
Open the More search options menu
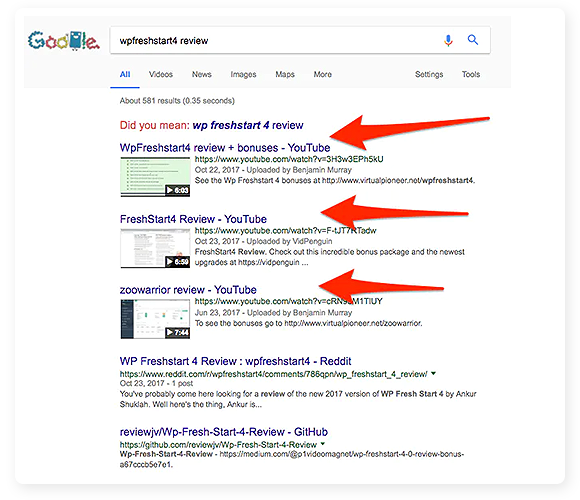pyautogui.click(x=323, y=74)
